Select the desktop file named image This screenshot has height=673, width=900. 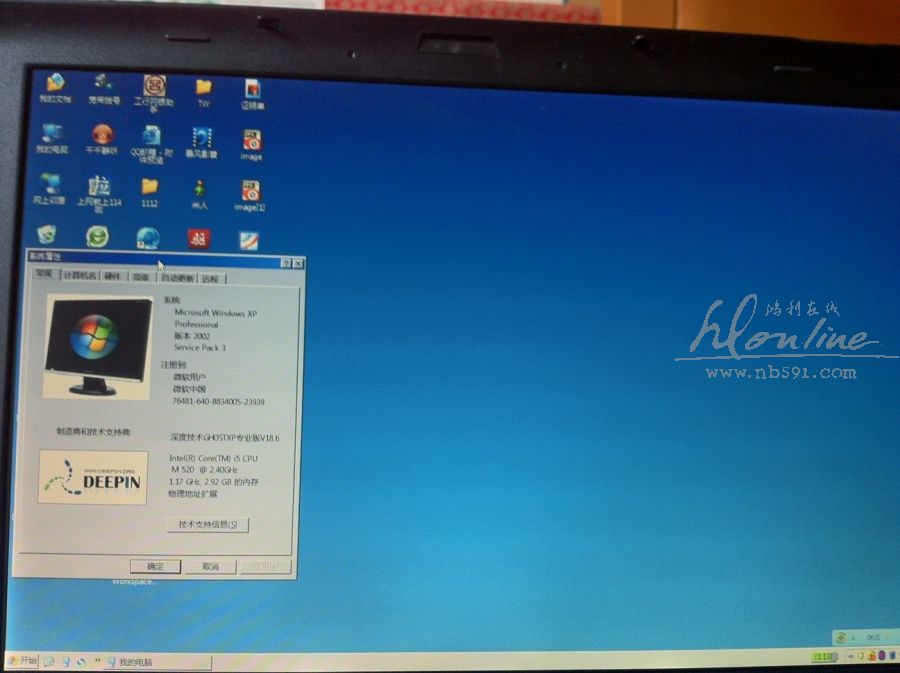coord(251,145)
